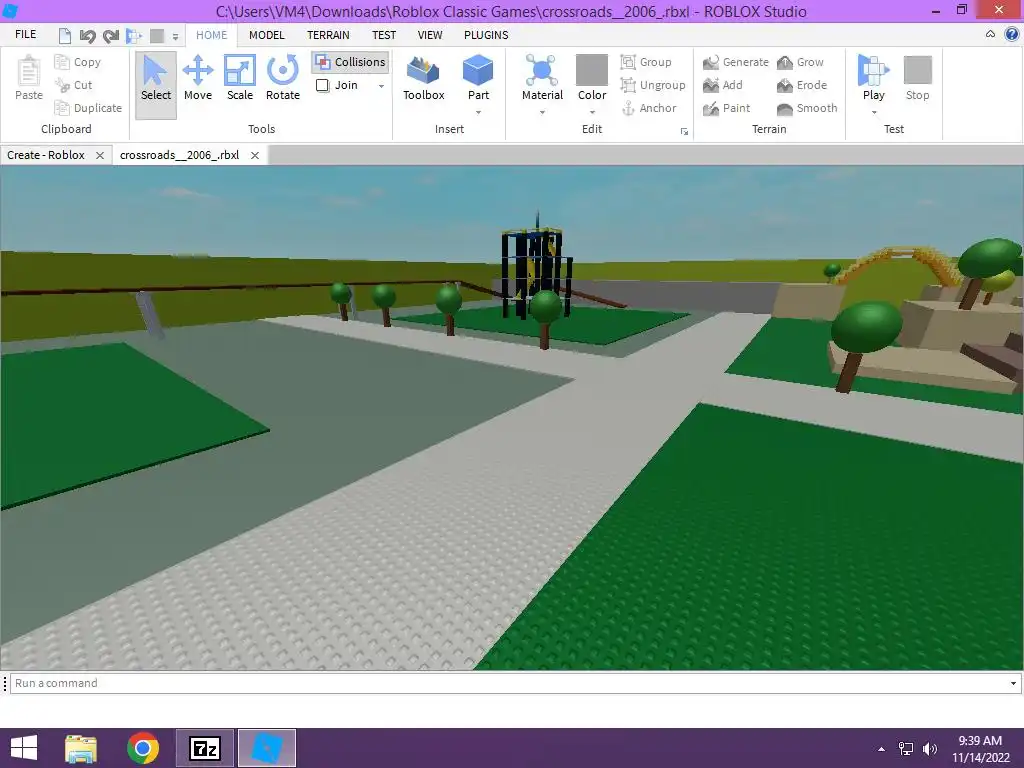
Task: Click the New file icon in quick access
Action: click(64, 35)
